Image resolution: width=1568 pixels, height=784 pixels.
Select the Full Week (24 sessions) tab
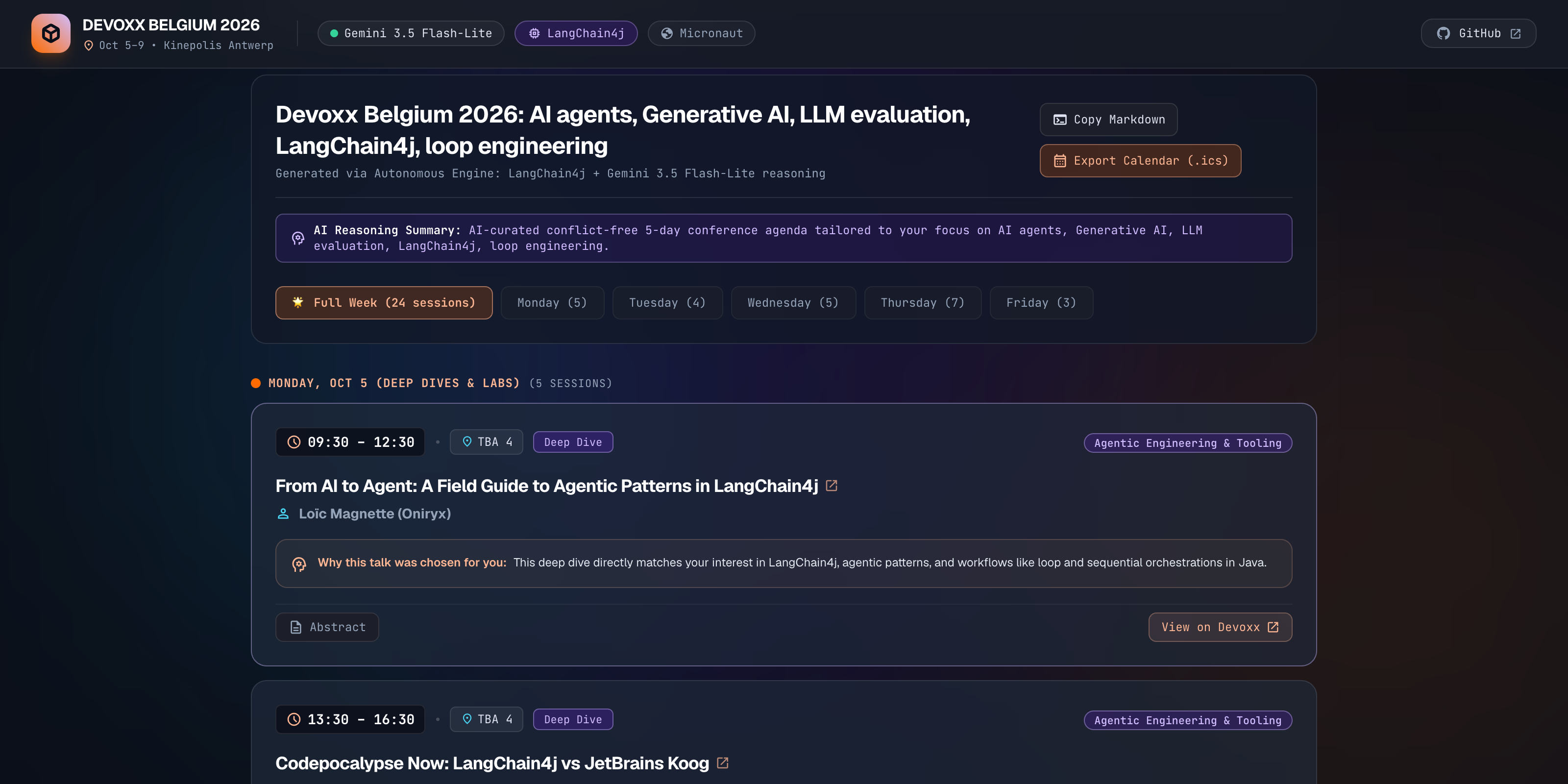tap(384, 302)
